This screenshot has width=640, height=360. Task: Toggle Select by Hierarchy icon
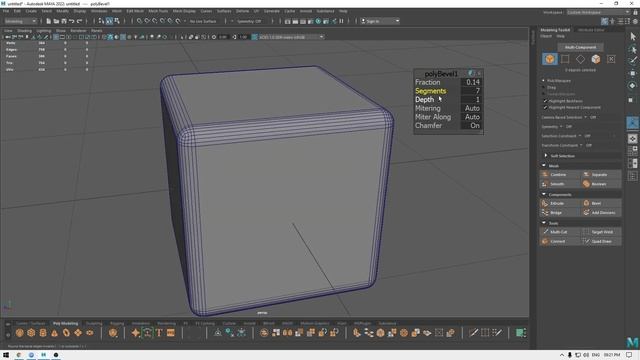point(102,21)
